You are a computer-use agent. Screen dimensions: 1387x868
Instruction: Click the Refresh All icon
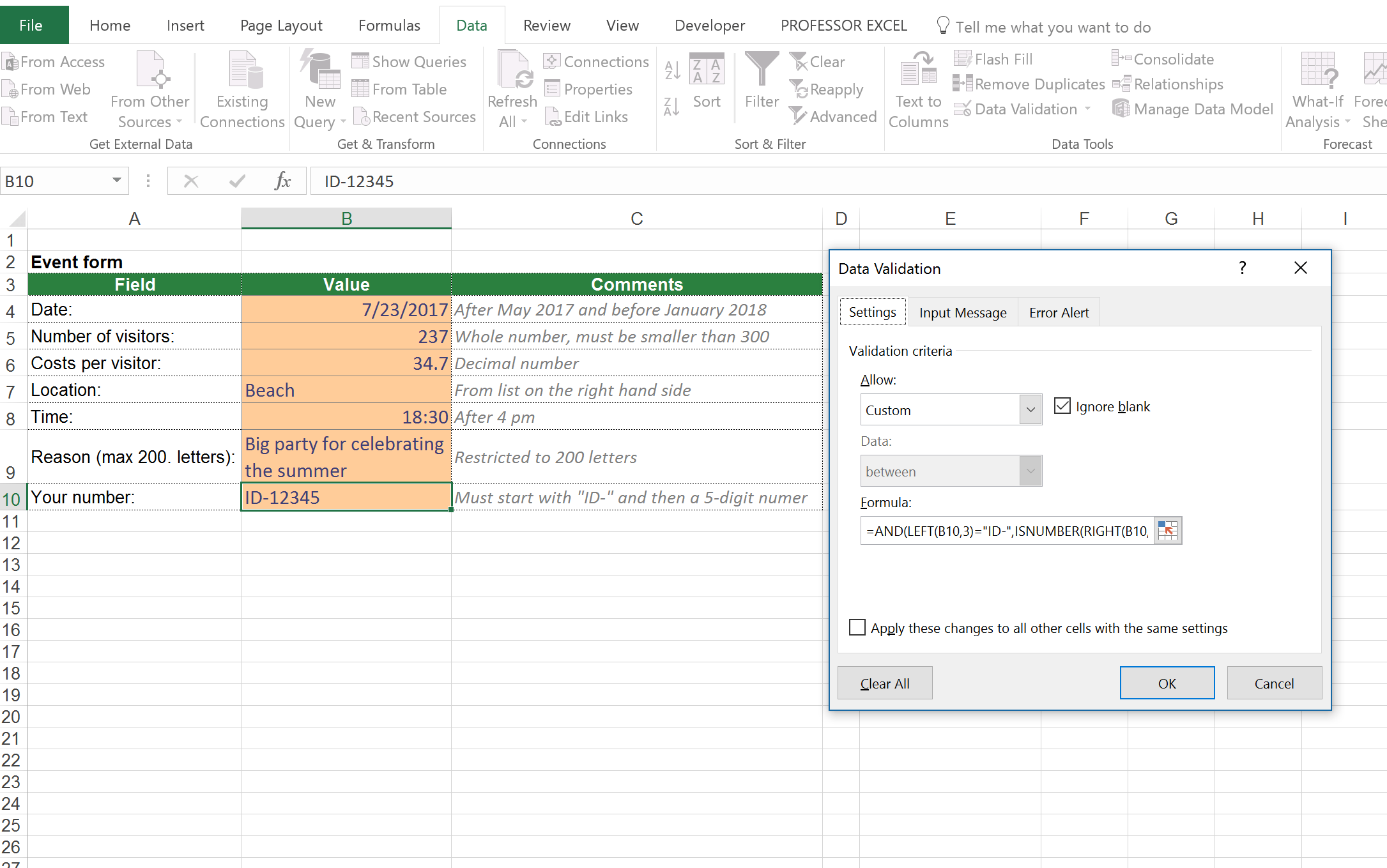pyautogui.click(x=513, y=70)
